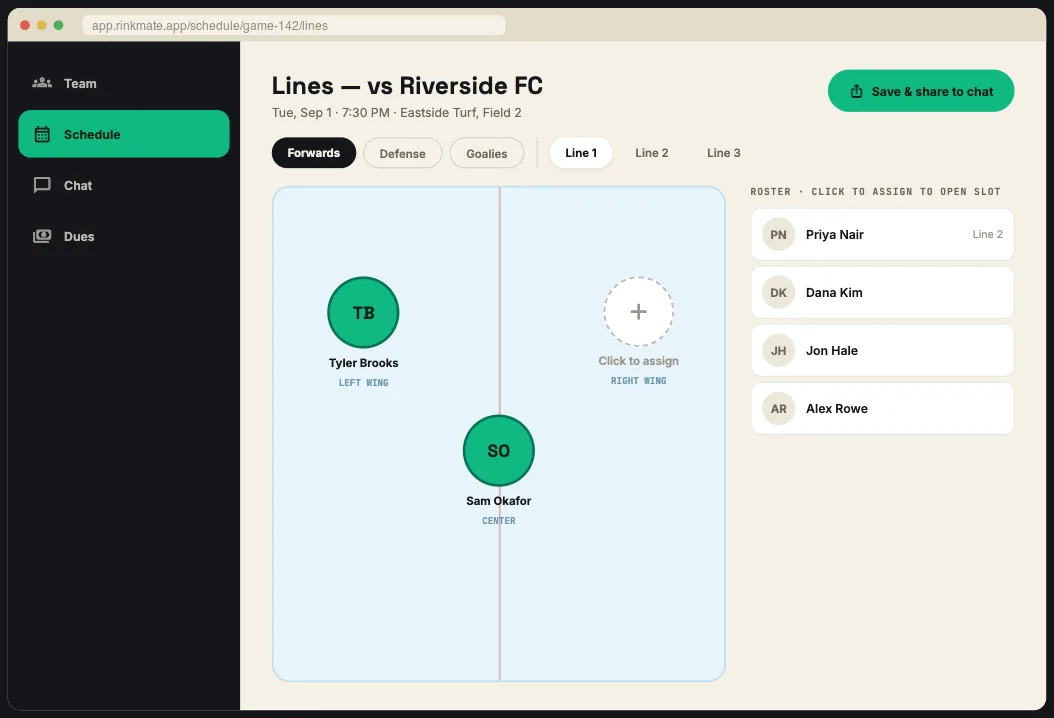Image resolution: width=1054 pixels, height=718 pixels.
Task: Click the Line 2 tag on Priya Nair
Action: click(x=987, y=234)
